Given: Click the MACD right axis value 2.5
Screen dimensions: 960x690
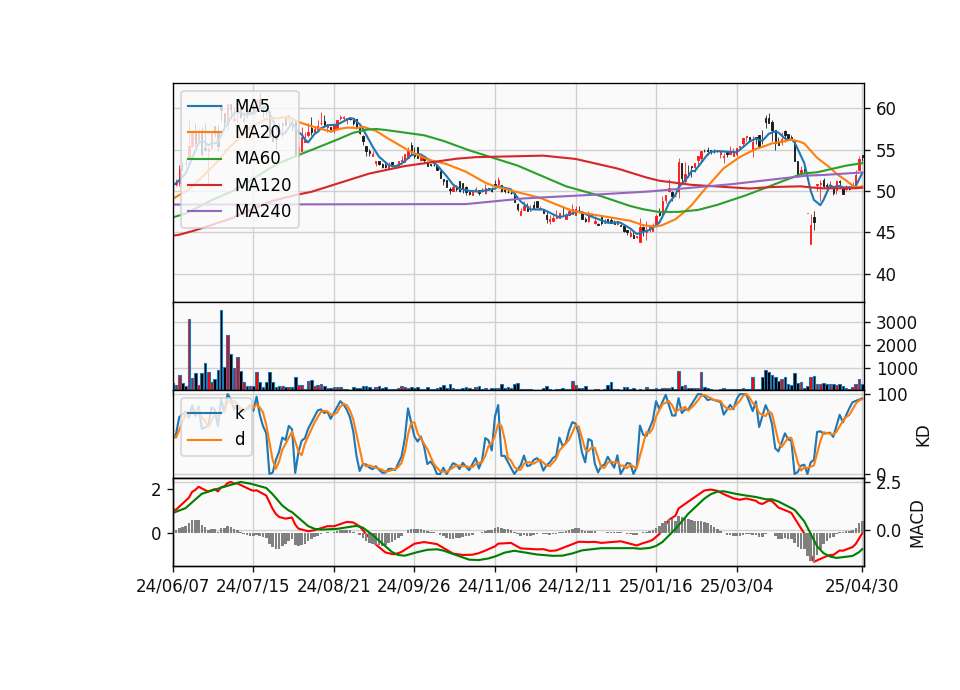Looking at the screenshot, I should (x=888, y=484).
